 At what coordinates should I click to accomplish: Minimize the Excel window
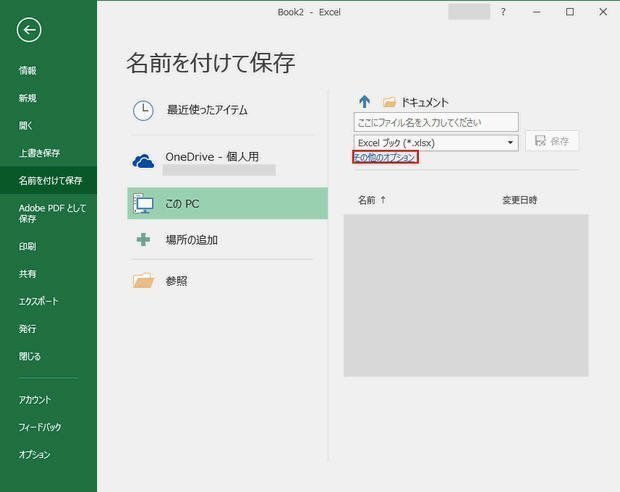pyautogui.click(x=536, y=12)
